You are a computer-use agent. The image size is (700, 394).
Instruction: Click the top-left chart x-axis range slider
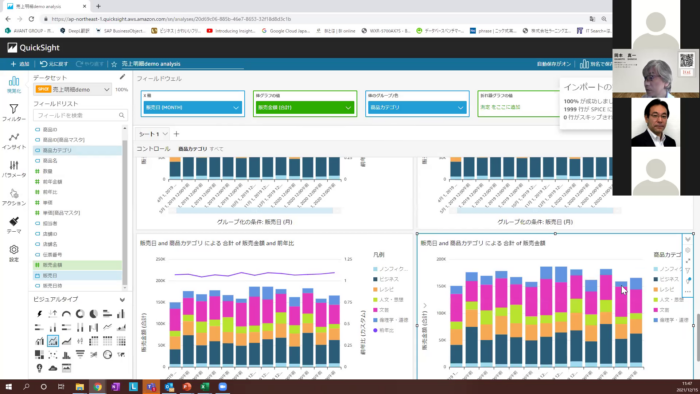pos(254,210)
